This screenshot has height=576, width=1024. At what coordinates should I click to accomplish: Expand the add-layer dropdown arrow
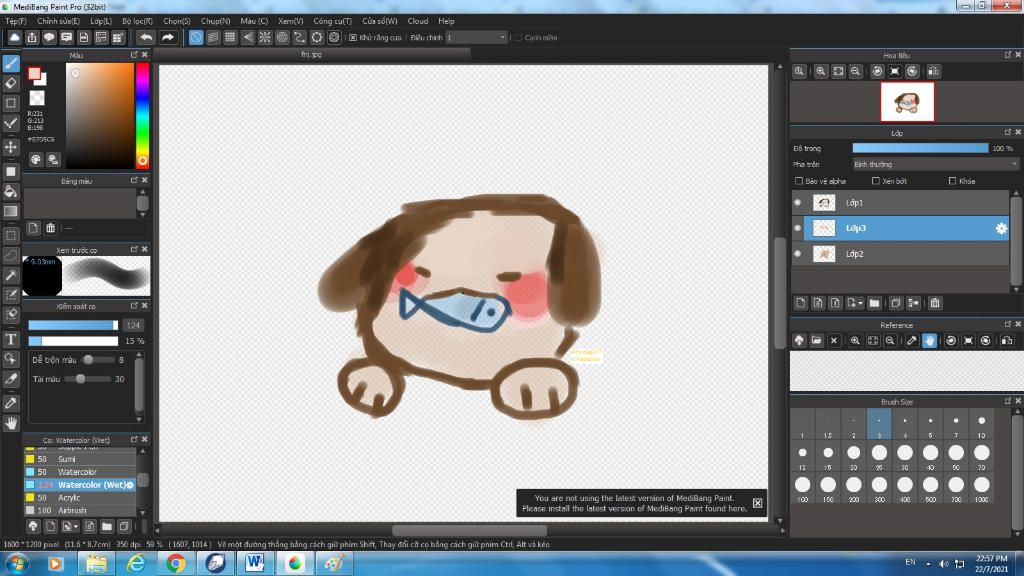click(x=860, y=303)
